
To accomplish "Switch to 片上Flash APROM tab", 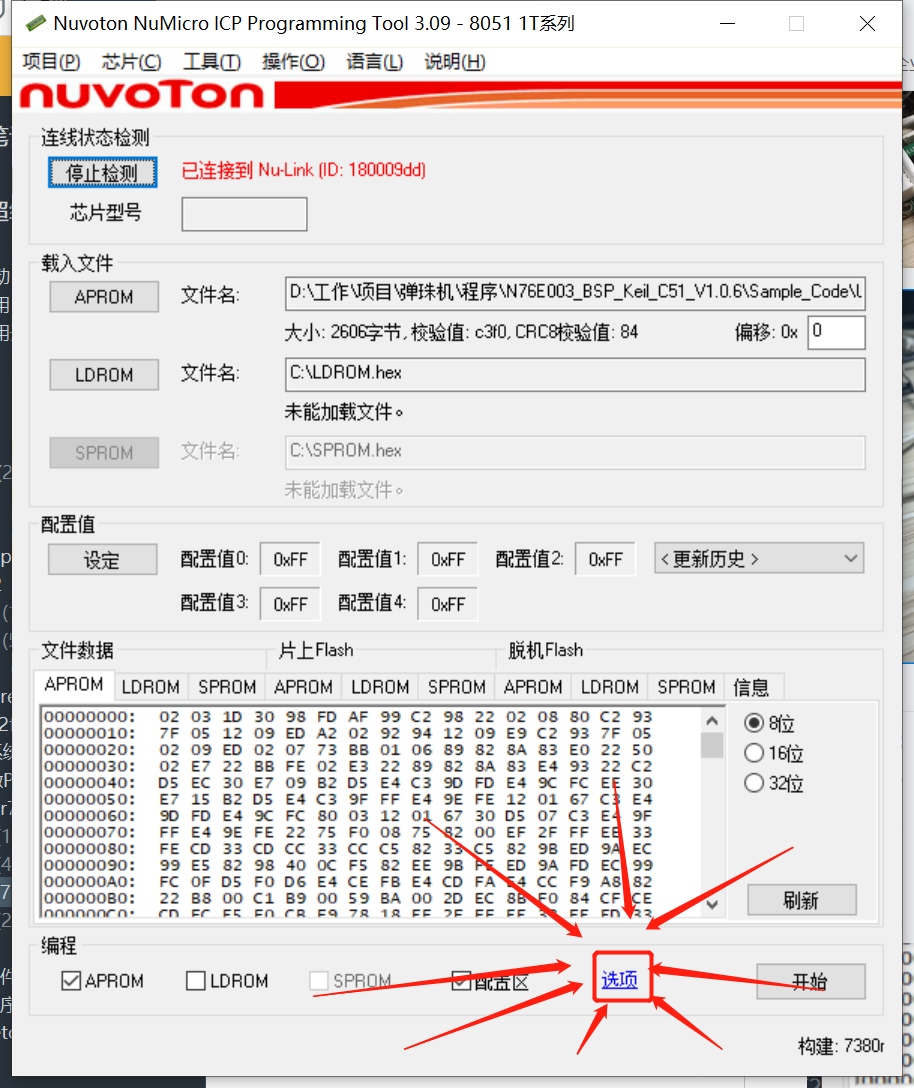I will (303, 687).
